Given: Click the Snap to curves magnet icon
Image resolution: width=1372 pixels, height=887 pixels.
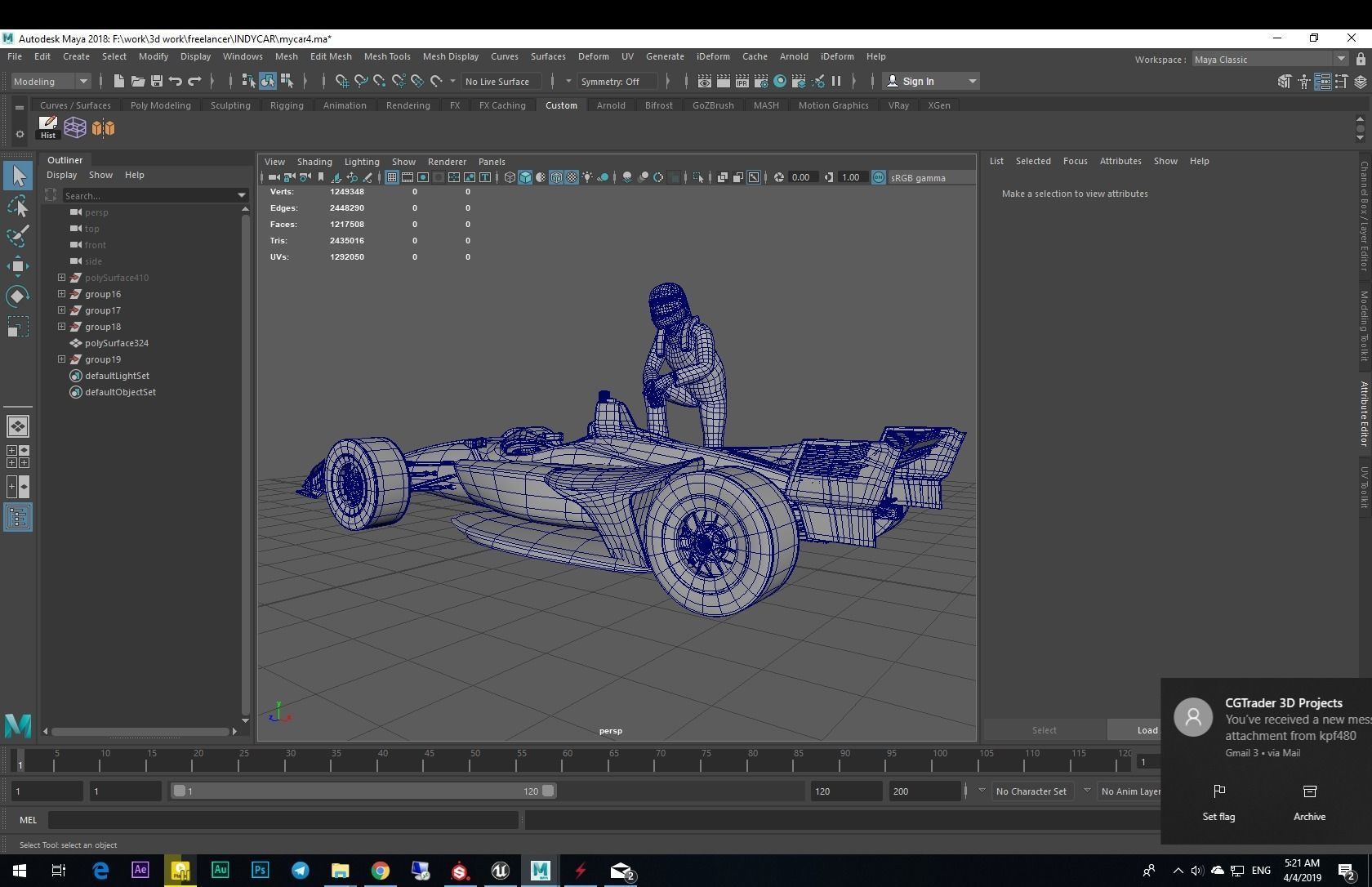Looking at the screenshot, I should (361, 81).
